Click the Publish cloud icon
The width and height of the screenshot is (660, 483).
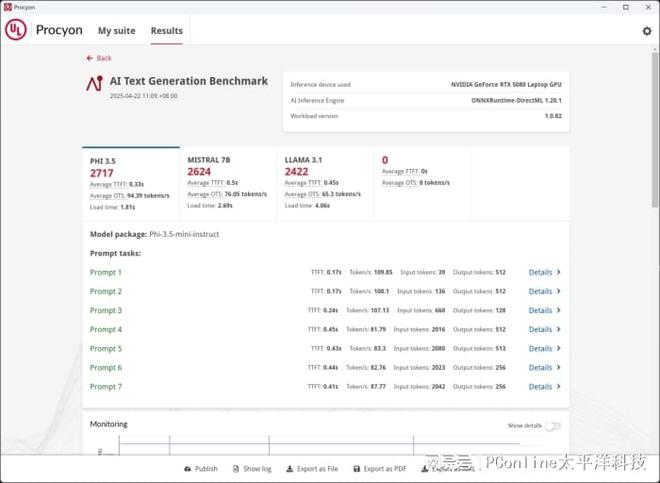[x=188, y=469]
